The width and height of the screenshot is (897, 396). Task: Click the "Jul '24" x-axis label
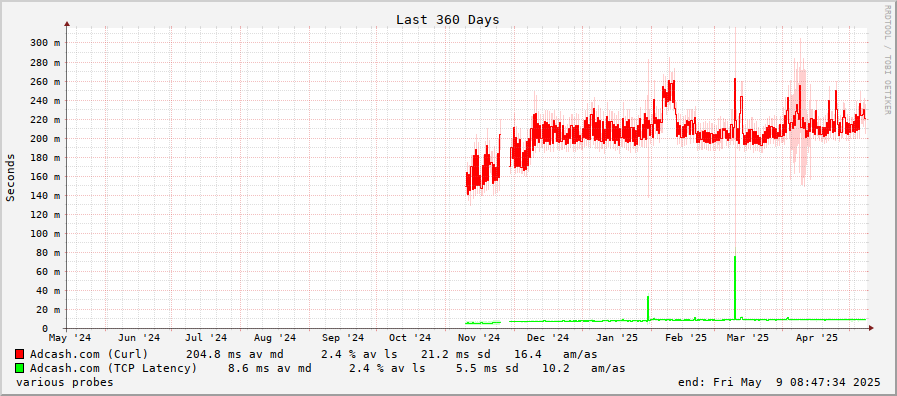(206, 338)
